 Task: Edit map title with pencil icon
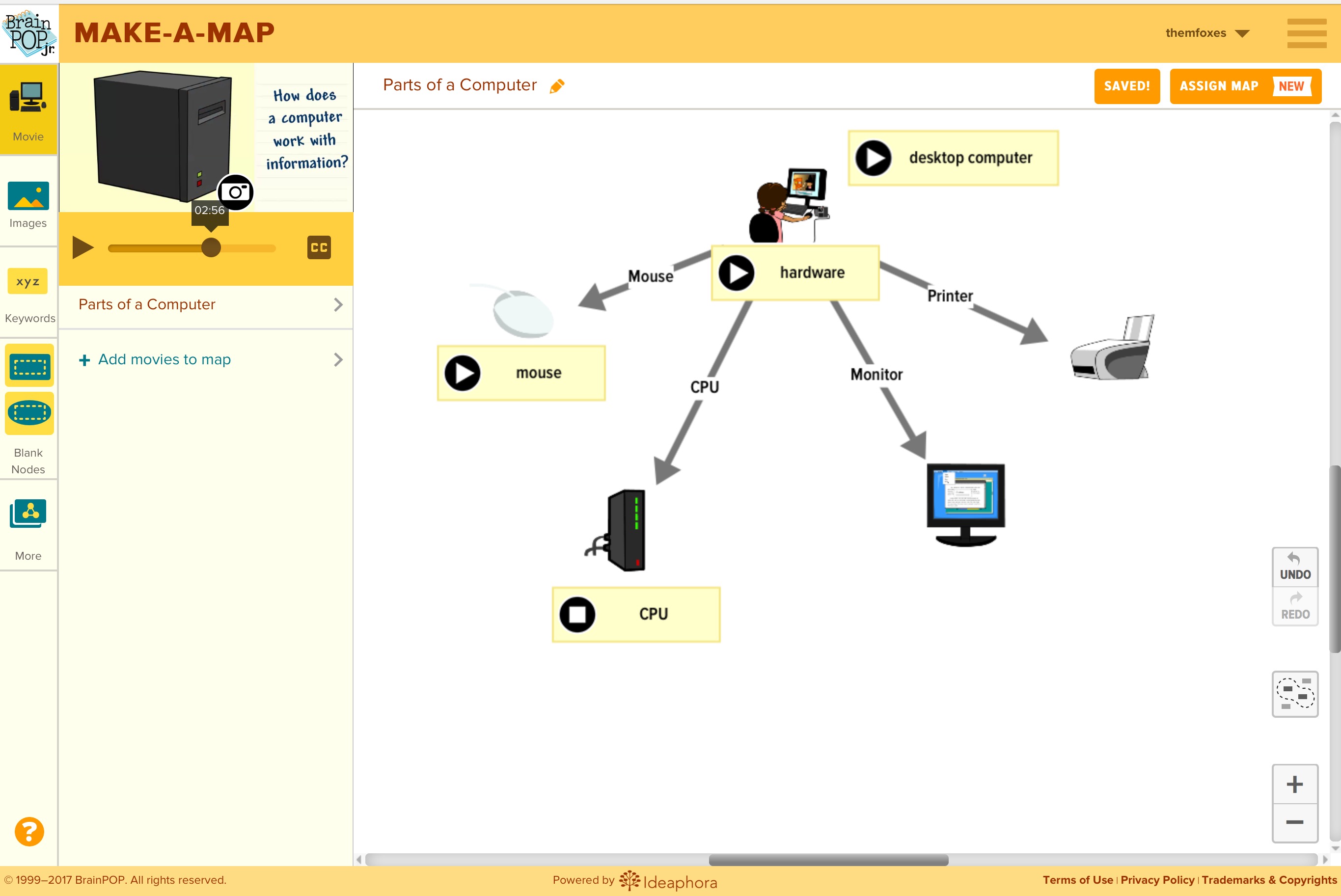556,86
